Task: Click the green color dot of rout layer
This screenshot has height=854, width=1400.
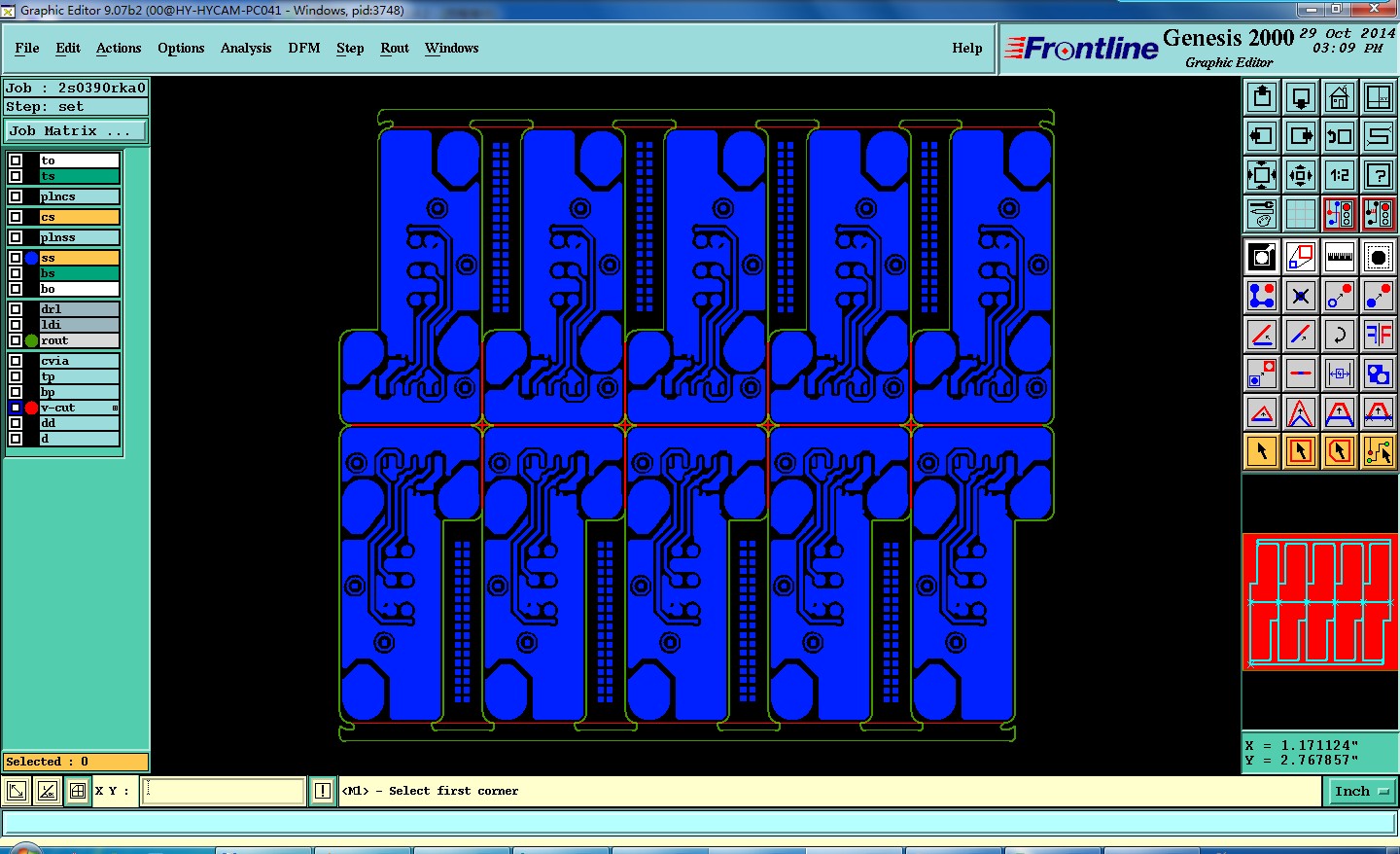Action: [31, 340]
